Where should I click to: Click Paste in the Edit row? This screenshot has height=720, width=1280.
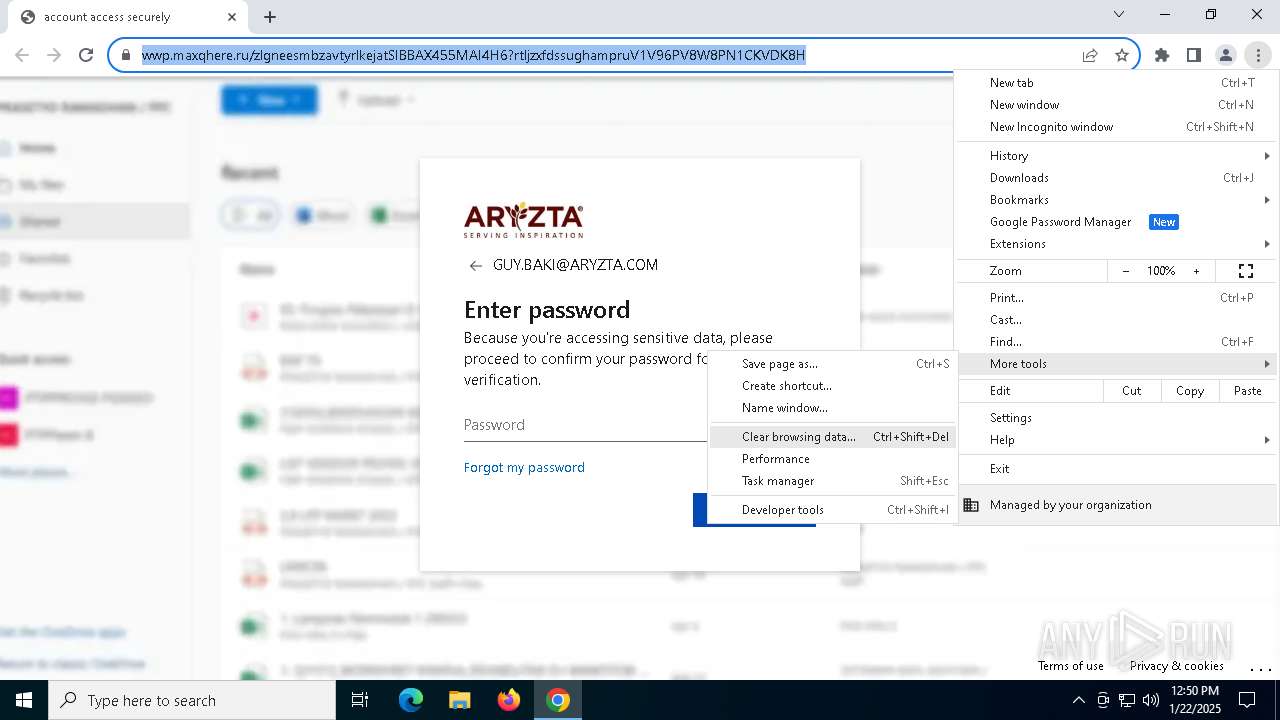click(x=1247, y=391)
